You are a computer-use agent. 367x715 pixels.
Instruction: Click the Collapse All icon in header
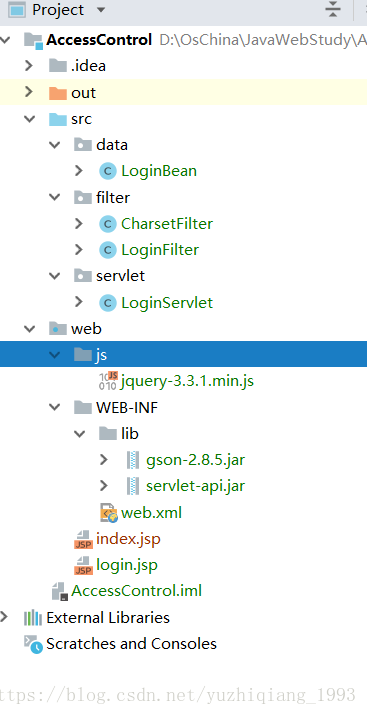[x=333, y=10]
